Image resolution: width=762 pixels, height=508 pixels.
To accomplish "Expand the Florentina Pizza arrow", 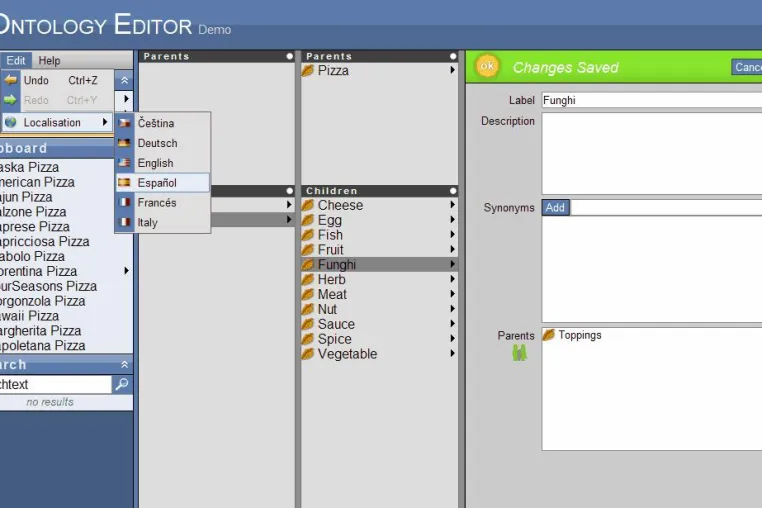I will click(x=126, y=270).
